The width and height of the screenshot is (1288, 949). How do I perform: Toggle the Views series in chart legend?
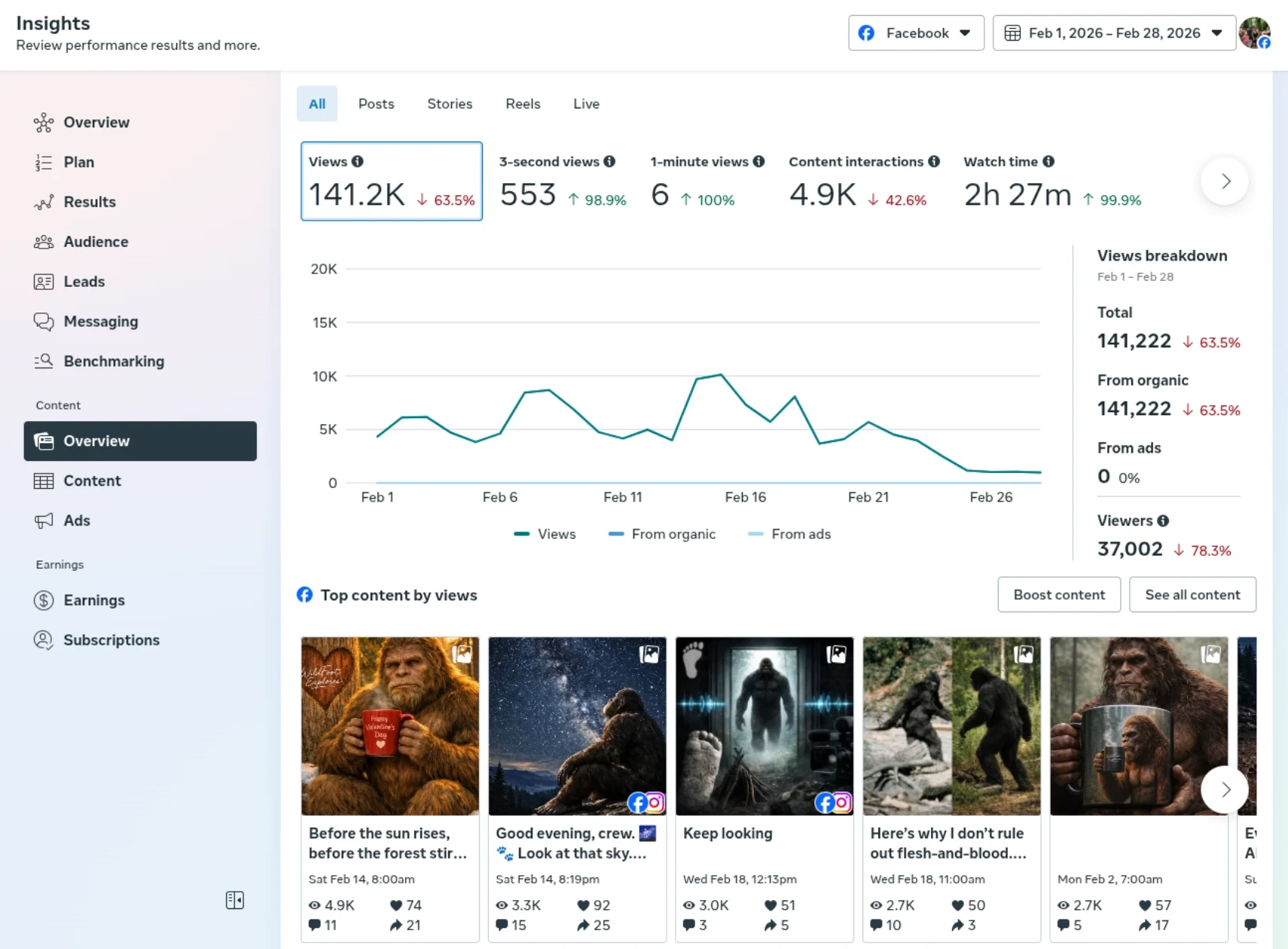point(545,534)
